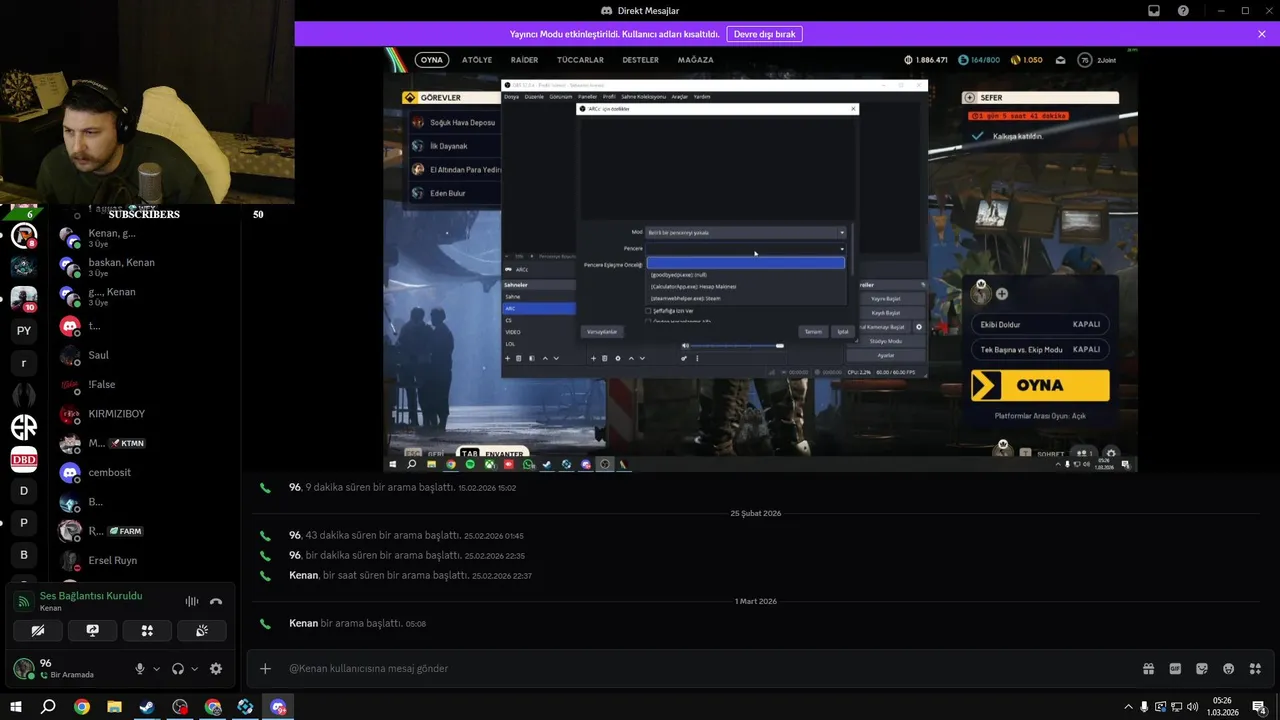The height and width of the screenshot is (720, 1280).
Task: Click the Windows Start button
Action: 16,707
